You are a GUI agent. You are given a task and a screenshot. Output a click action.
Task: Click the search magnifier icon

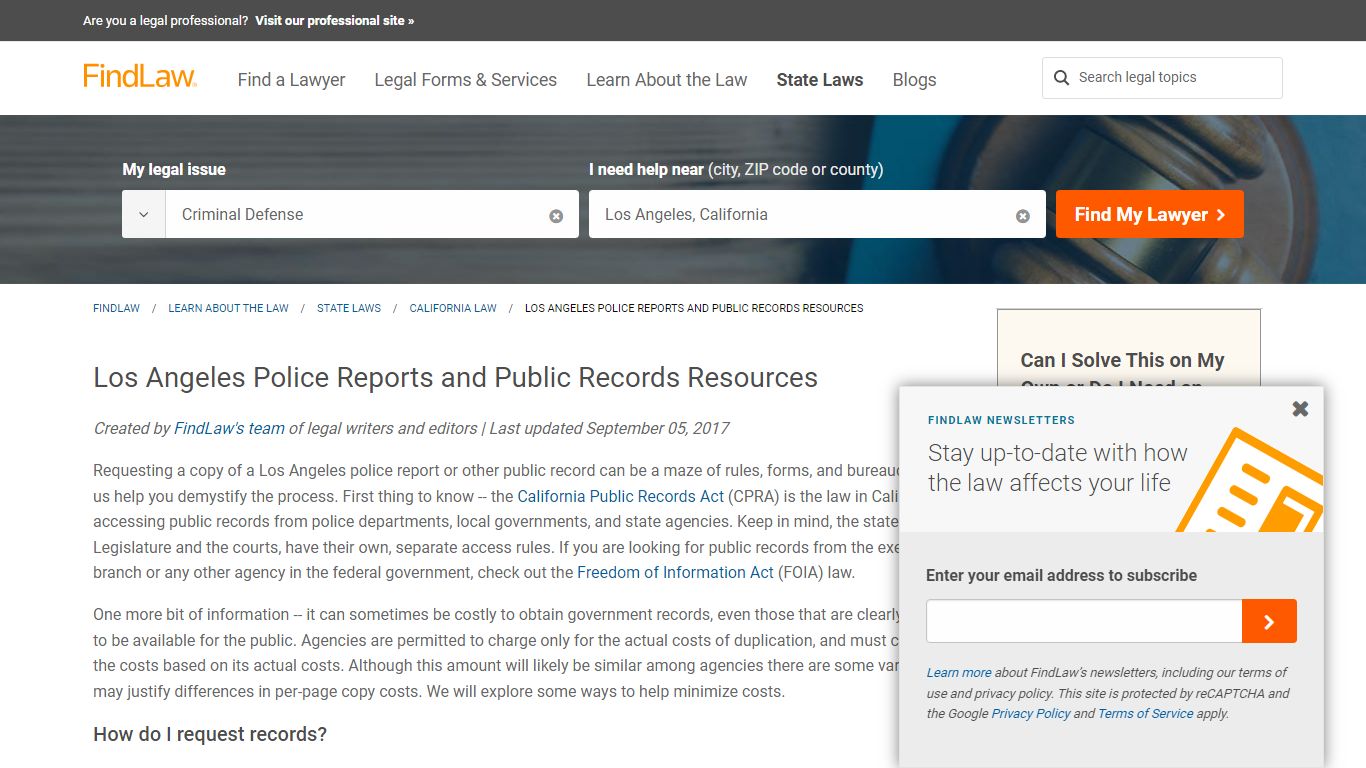coord(1062,78)
